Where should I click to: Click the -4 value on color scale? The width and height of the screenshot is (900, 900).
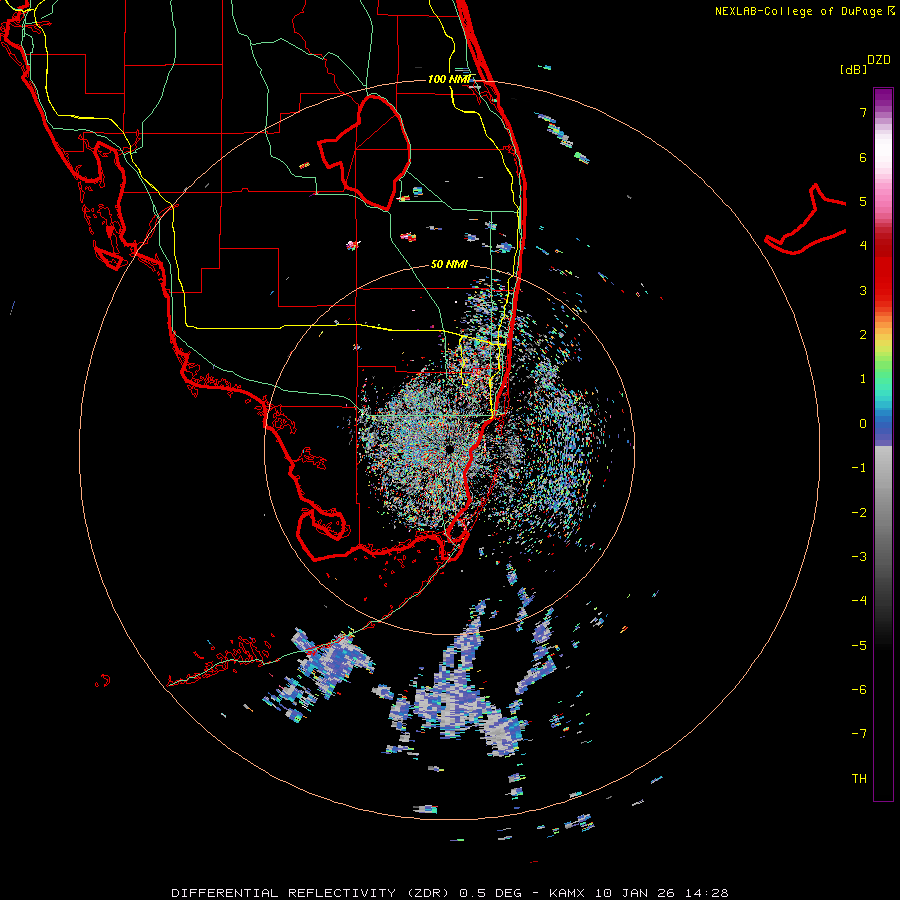(859, 601)
